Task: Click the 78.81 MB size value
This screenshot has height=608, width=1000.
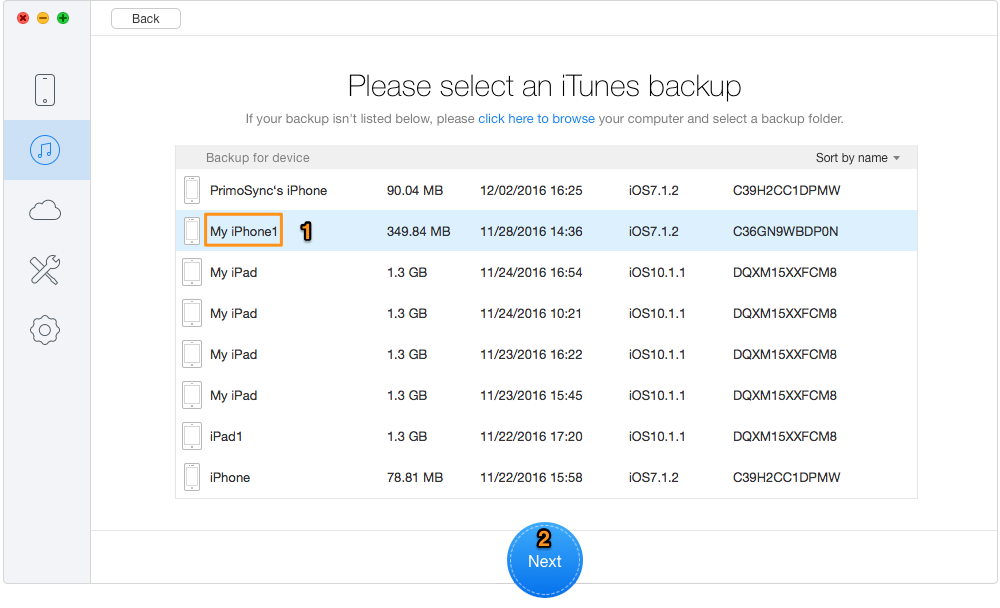Action: 415,477
